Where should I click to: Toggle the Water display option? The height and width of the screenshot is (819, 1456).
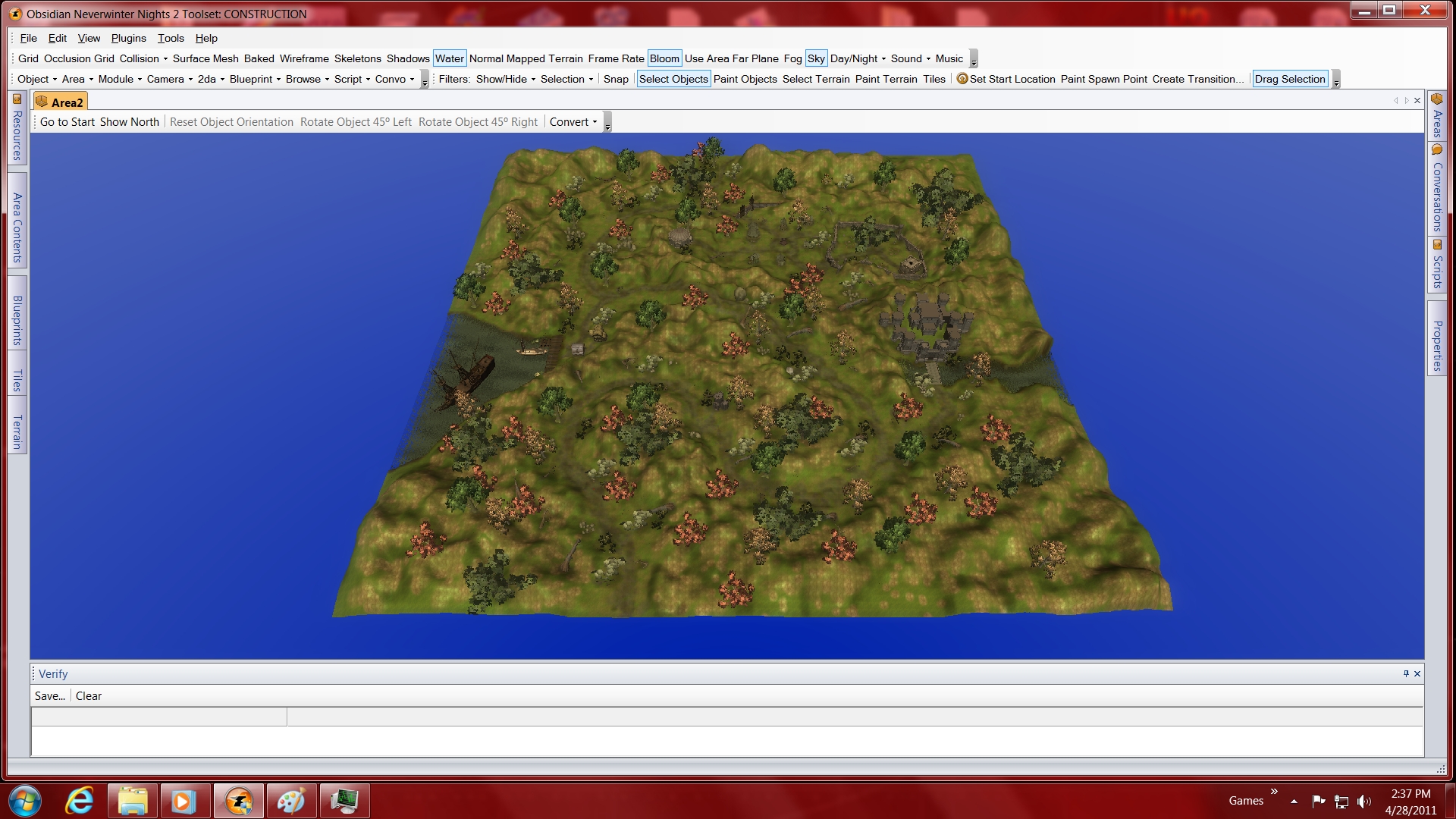[x=449, y=58]
